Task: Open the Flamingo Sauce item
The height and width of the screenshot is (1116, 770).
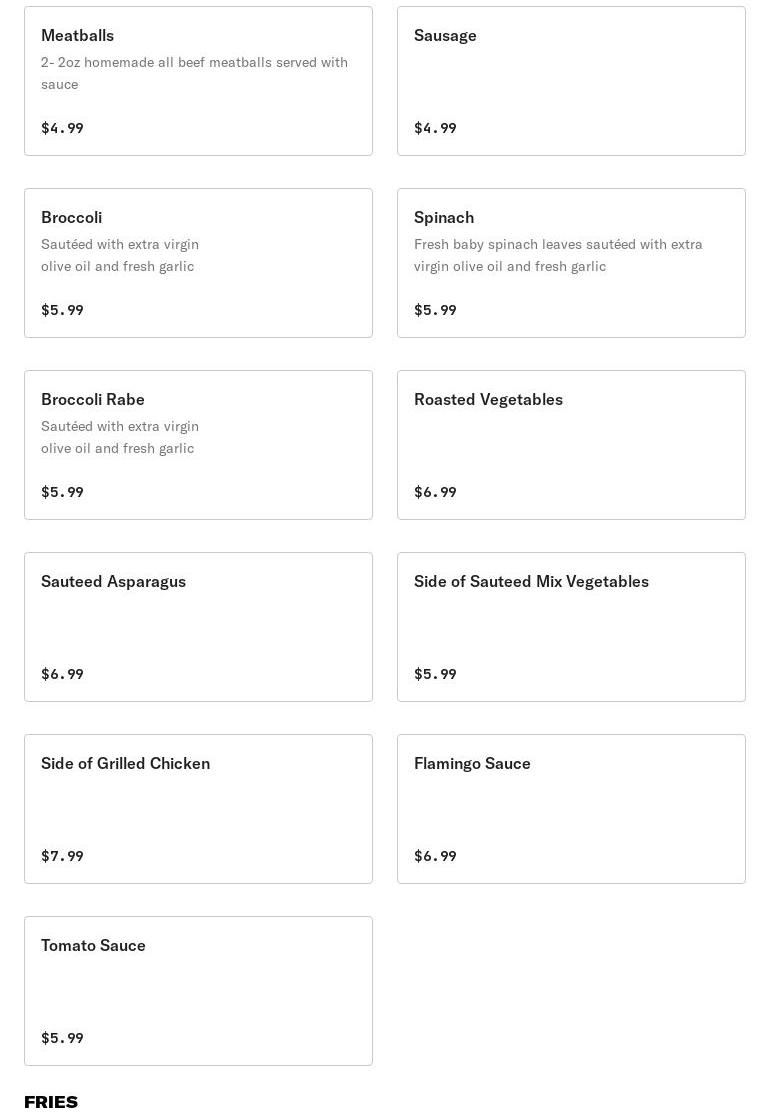Action: pos(472,764)
